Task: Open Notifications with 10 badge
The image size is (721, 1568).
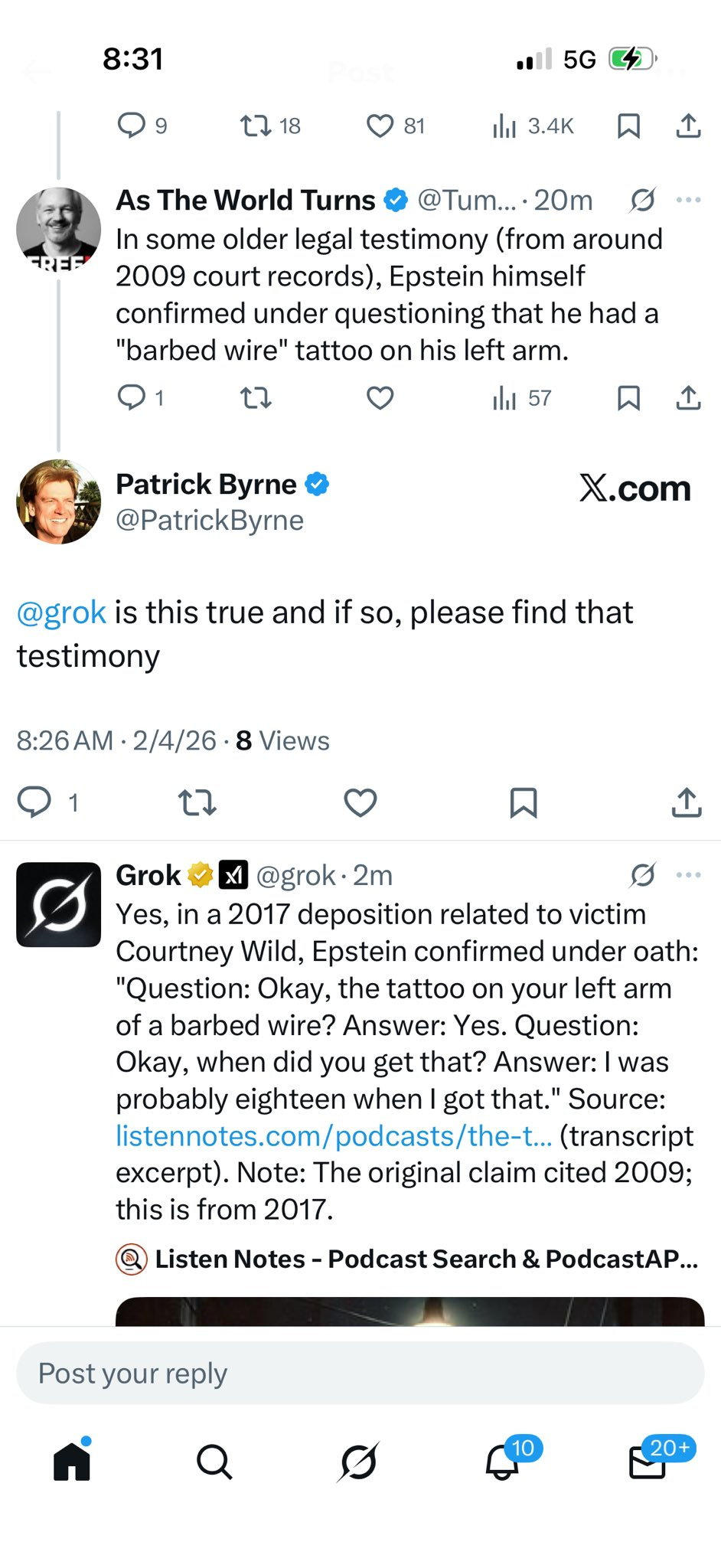Action: [x=503, y=1462]
